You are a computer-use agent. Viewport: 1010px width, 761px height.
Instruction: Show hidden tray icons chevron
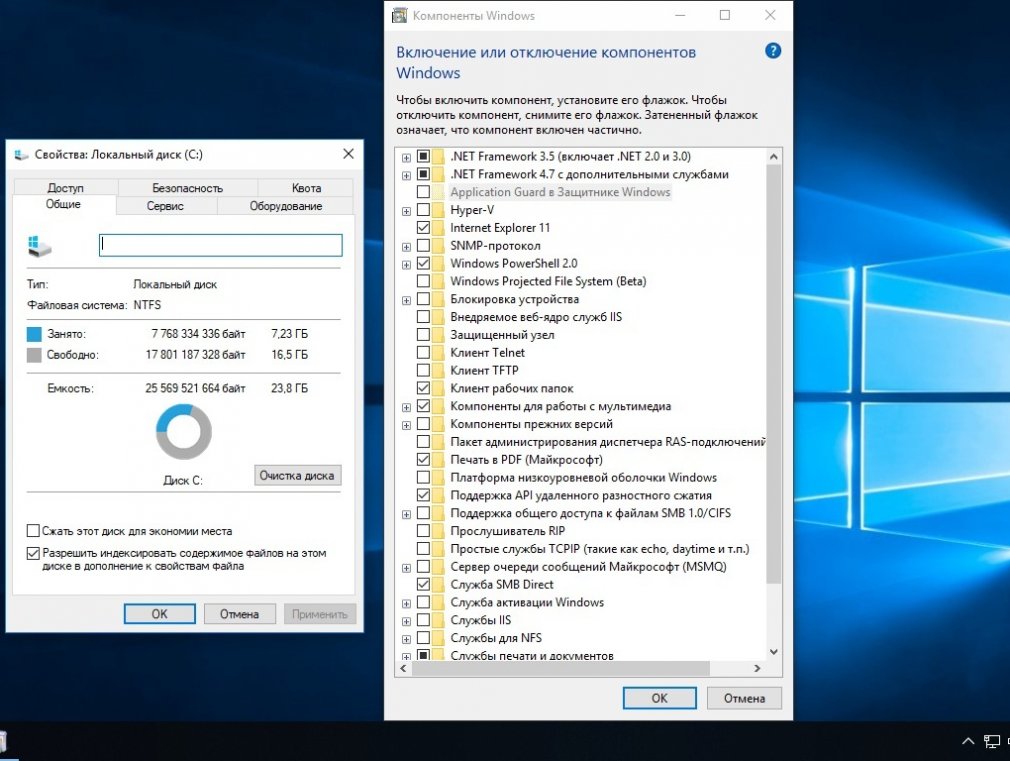point(967,741)
